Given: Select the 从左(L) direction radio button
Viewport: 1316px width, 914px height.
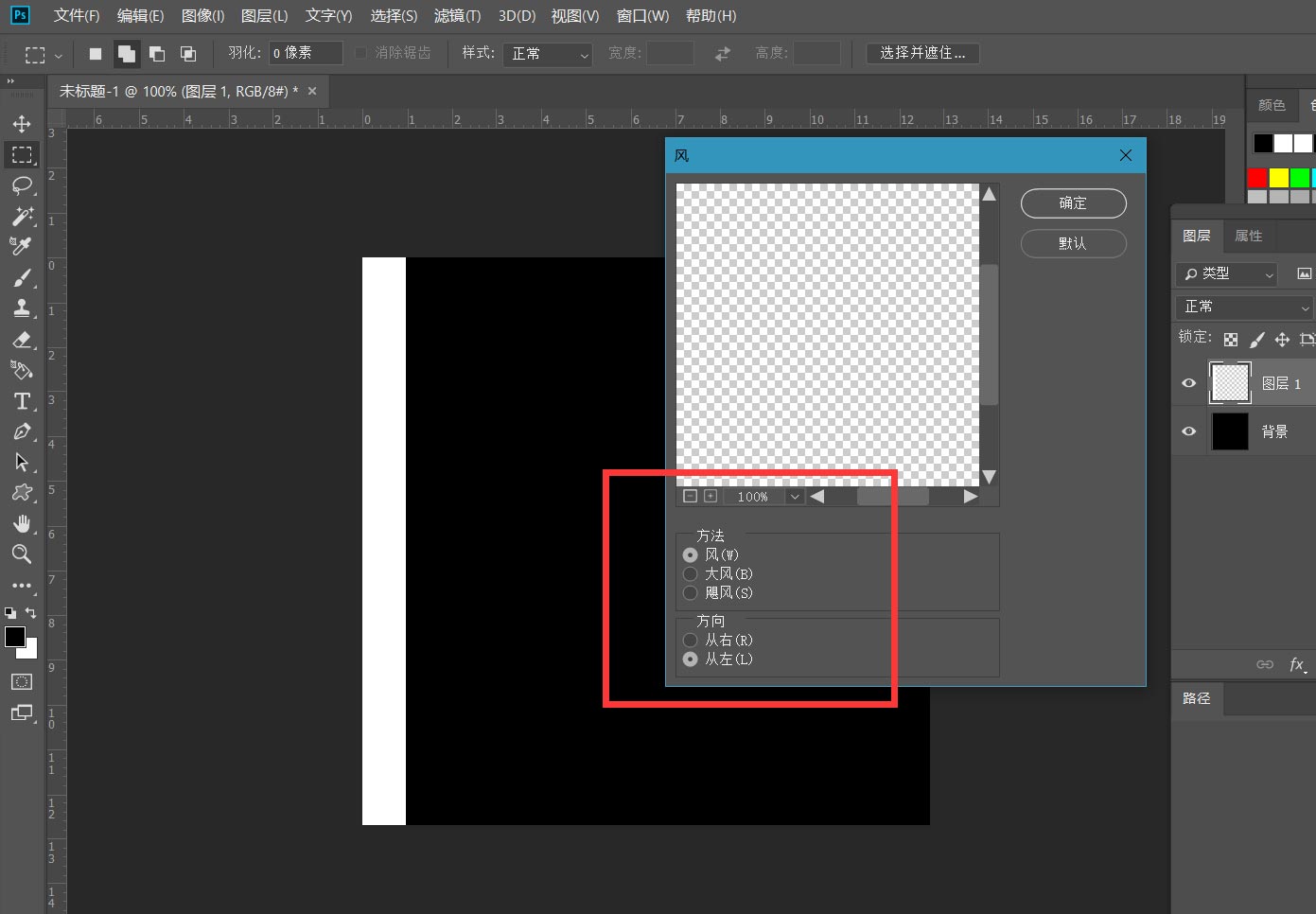Looking at the screenshot, I should pos(690,659).
